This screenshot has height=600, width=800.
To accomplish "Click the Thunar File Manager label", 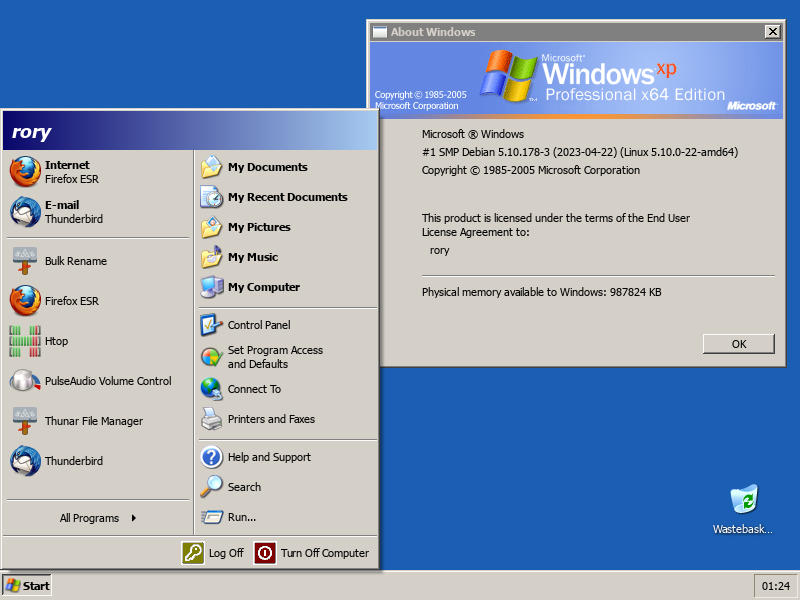I will [94, 421].
